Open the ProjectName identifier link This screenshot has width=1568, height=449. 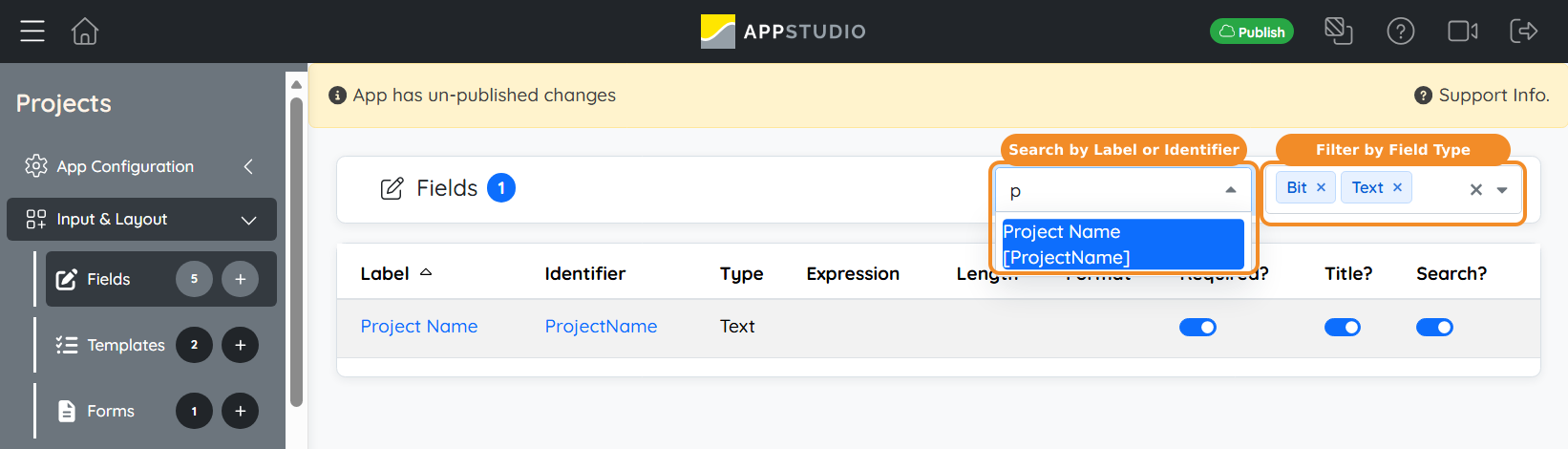click(601, 327)
